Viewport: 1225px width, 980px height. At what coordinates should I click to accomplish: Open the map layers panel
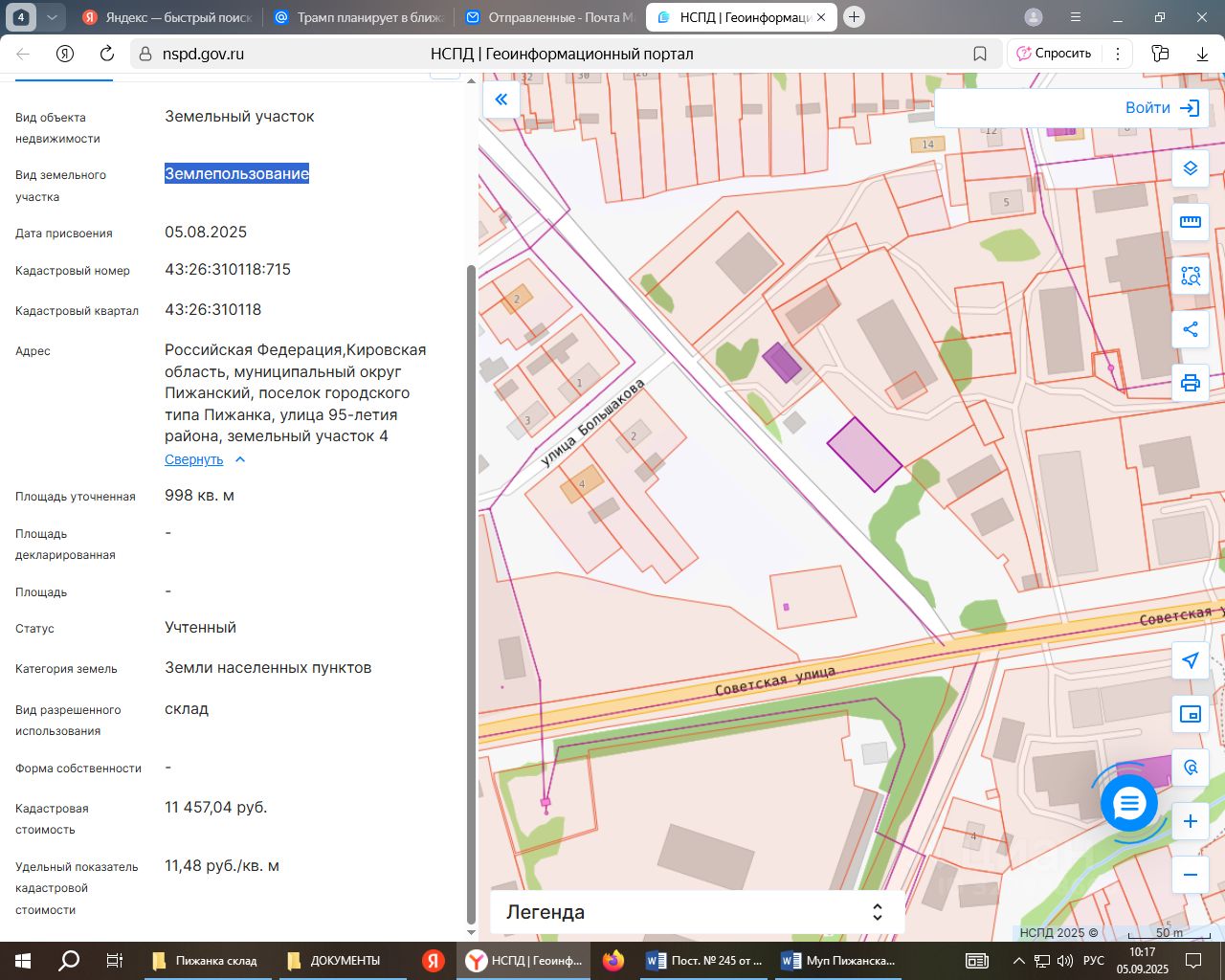coord(1191,168)
